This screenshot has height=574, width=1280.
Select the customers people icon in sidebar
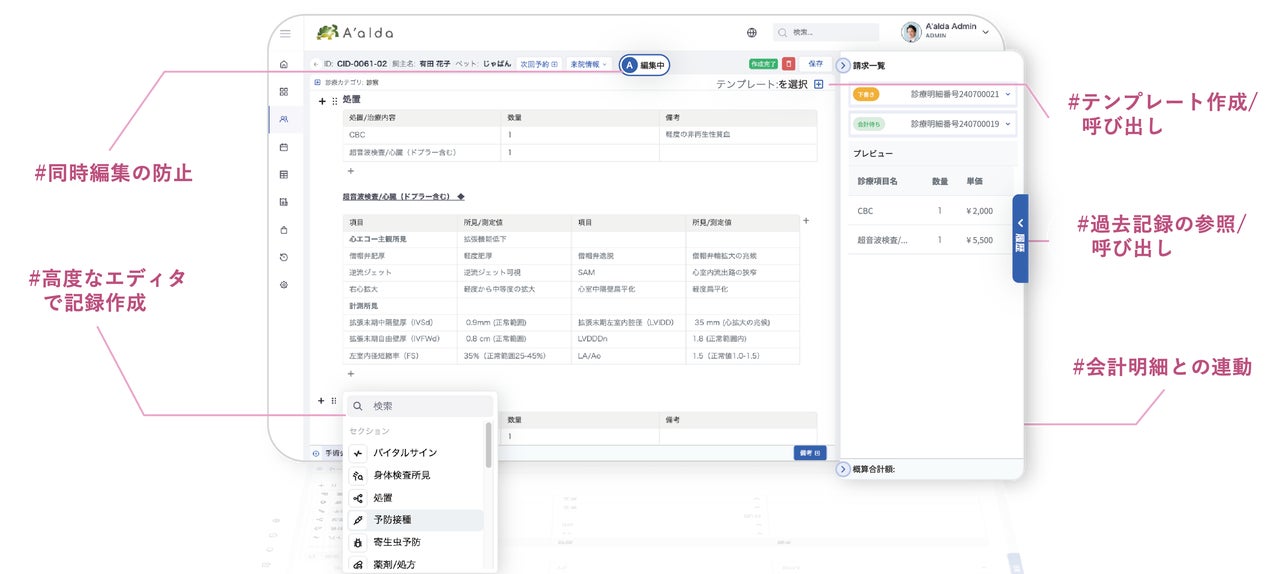tap(284, 119)
